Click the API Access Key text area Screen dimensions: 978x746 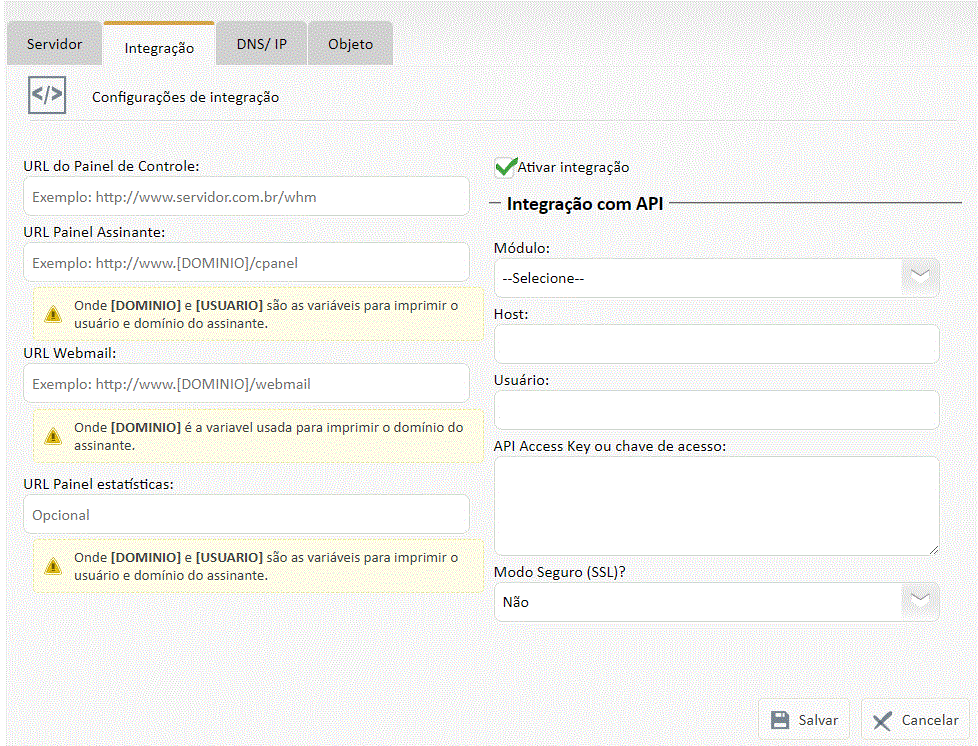[x=716, y=506]
